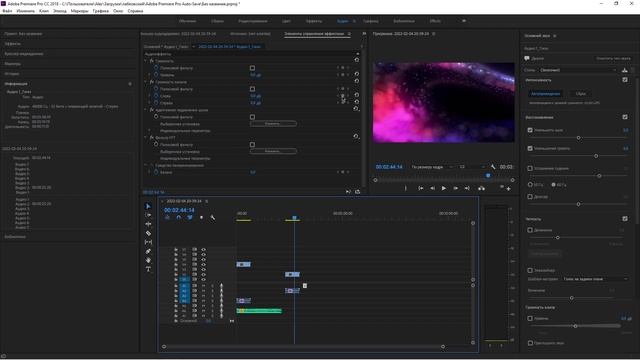Viewport: 640px width, 360px height.
Task: Toggle bypass checkbox under channel volume effect
Action: pyautogui.click(x=252, y=89)
